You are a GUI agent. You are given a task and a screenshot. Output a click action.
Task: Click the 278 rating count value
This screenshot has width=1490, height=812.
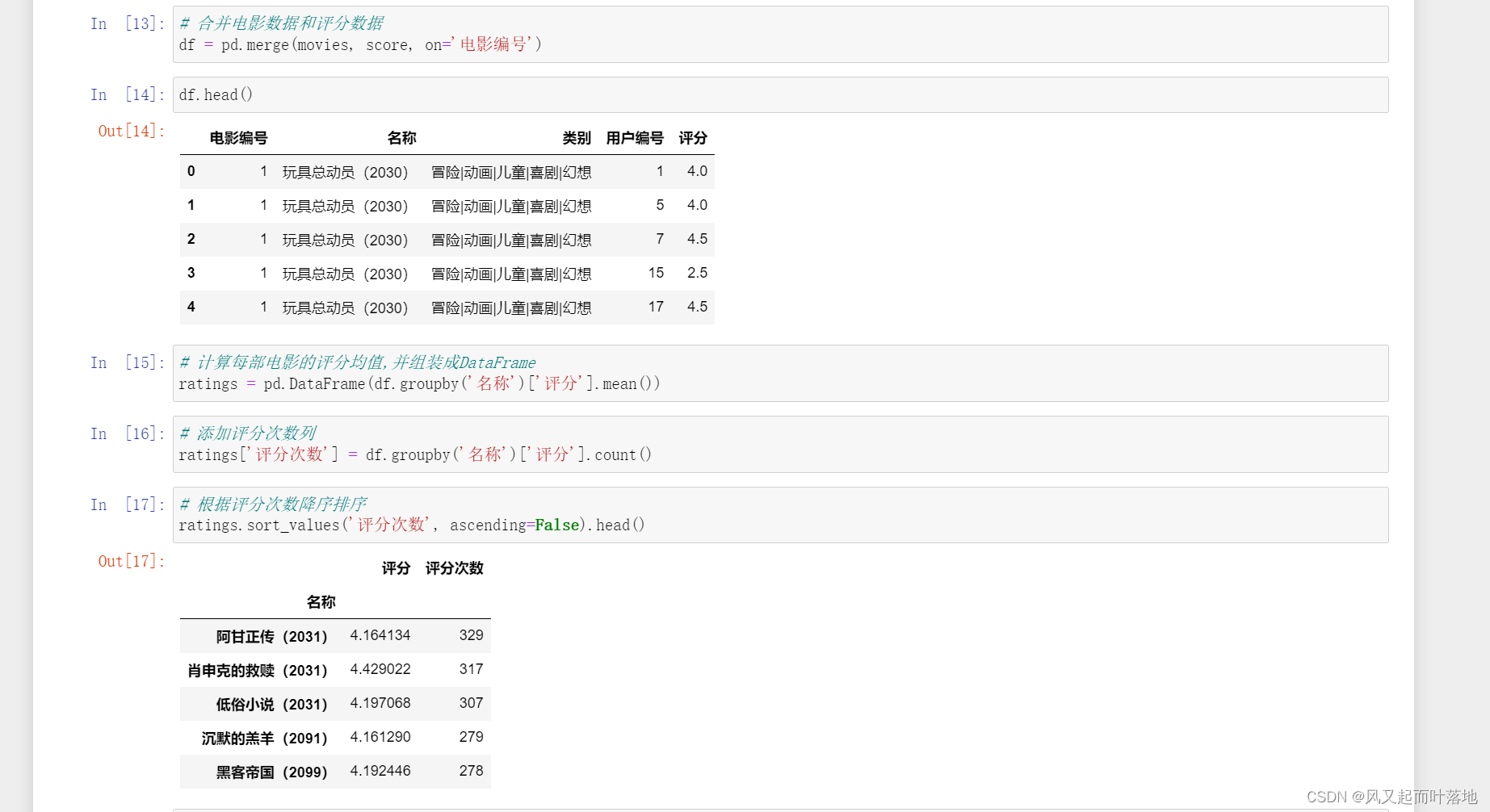pos(471,771)
